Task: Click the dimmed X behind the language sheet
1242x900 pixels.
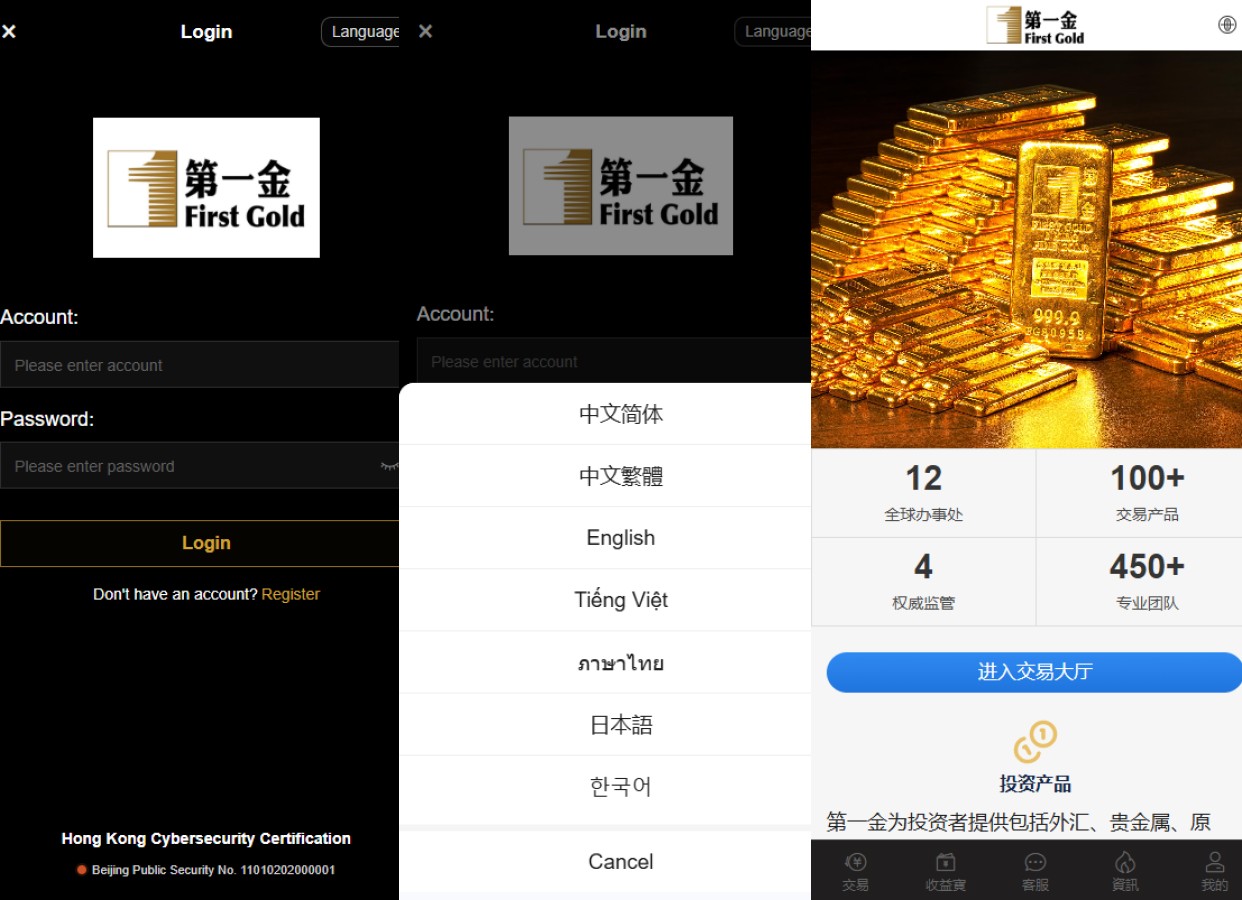Action: (425, 32)
